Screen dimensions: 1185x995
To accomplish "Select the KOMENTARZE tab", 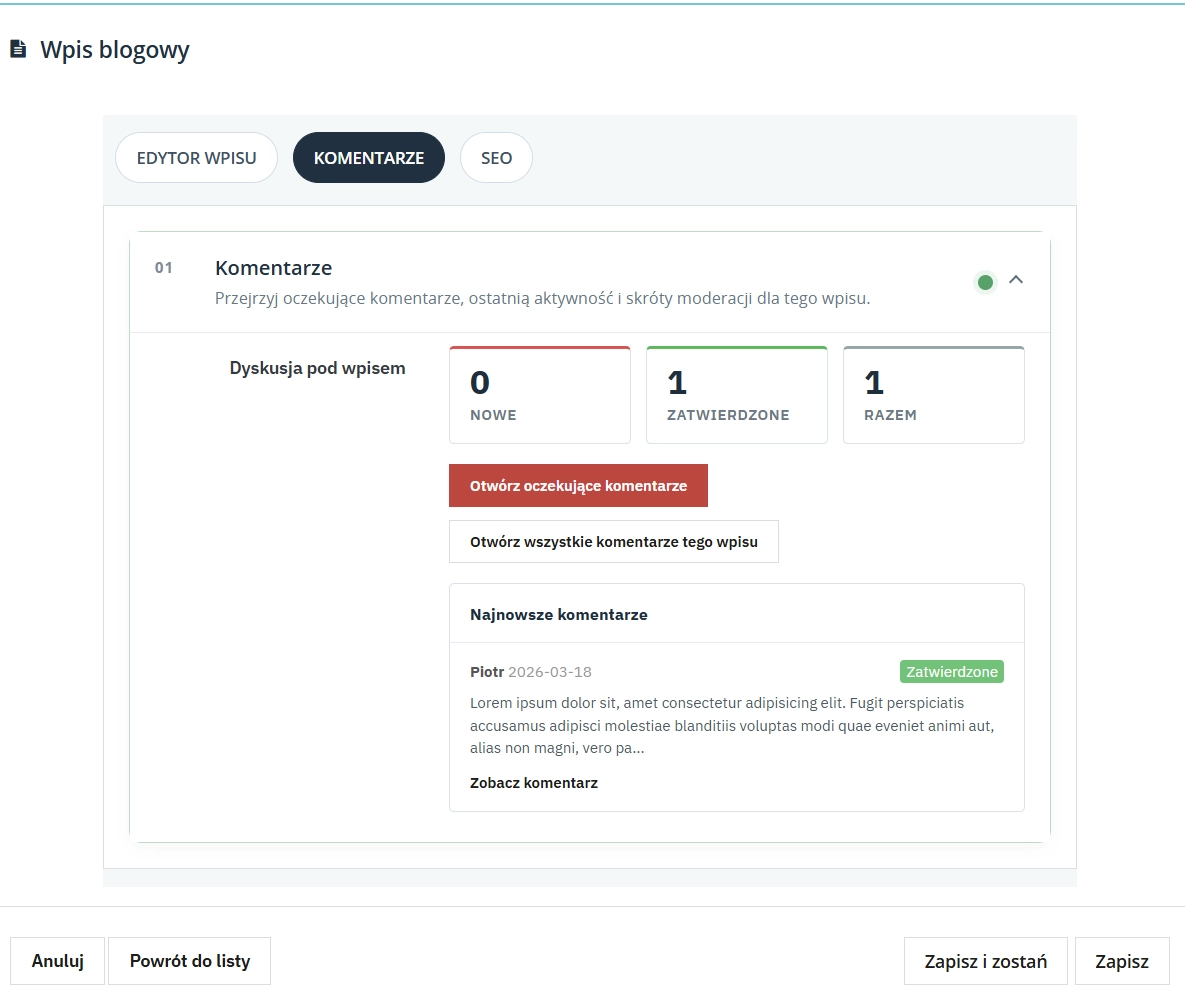I will (x=368, y=157).
